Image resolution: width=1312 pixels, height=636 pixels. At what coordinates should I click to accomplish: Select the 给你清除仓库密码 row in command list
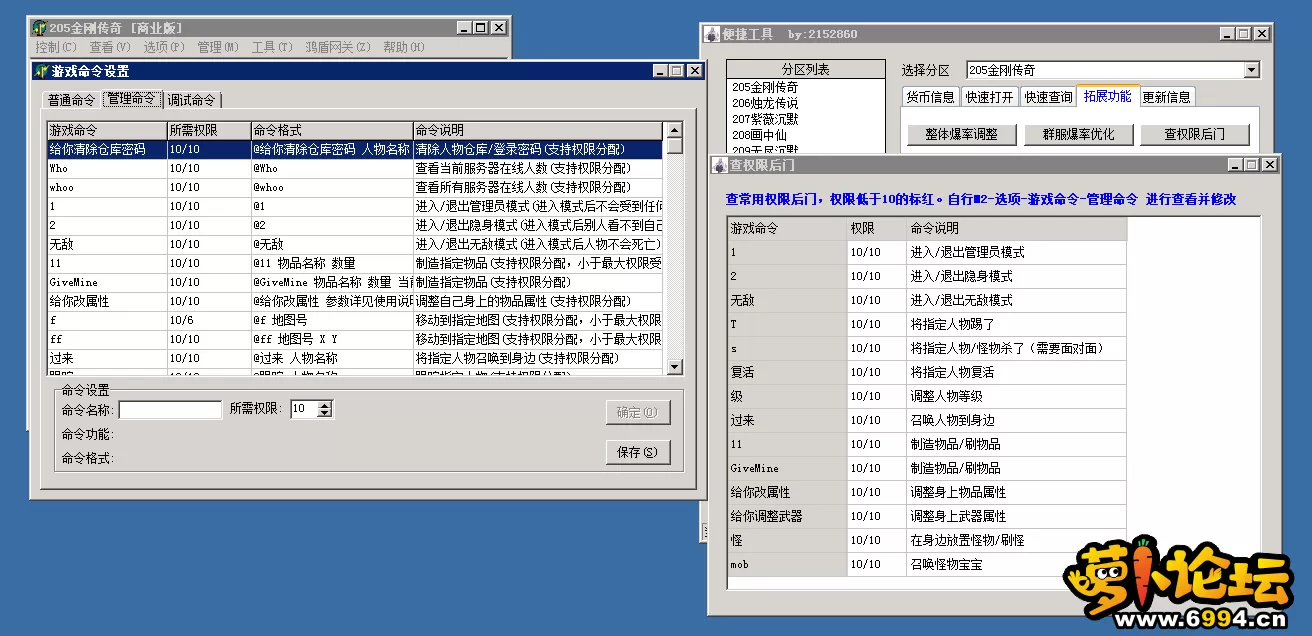[355, 149]
